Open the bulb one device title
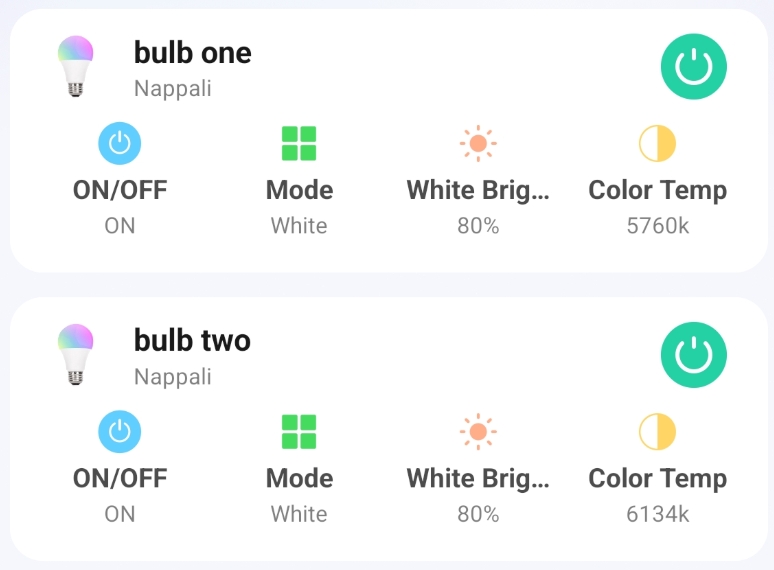 coord(193,53)
